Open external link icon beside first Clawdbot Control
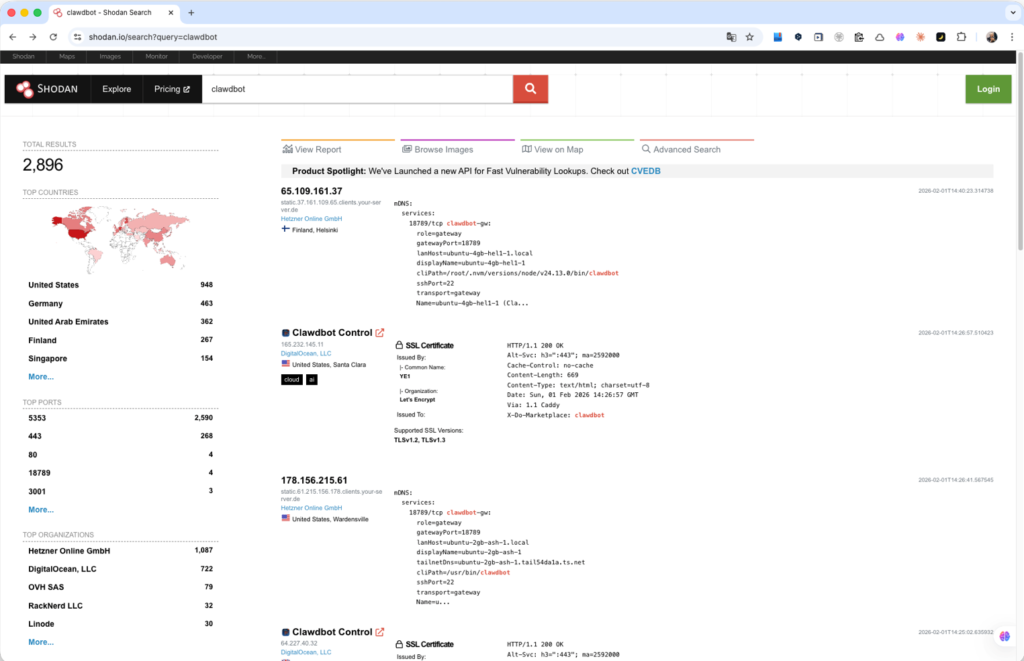The width and height of the screenshot is (1024, 661). [380, 332]
